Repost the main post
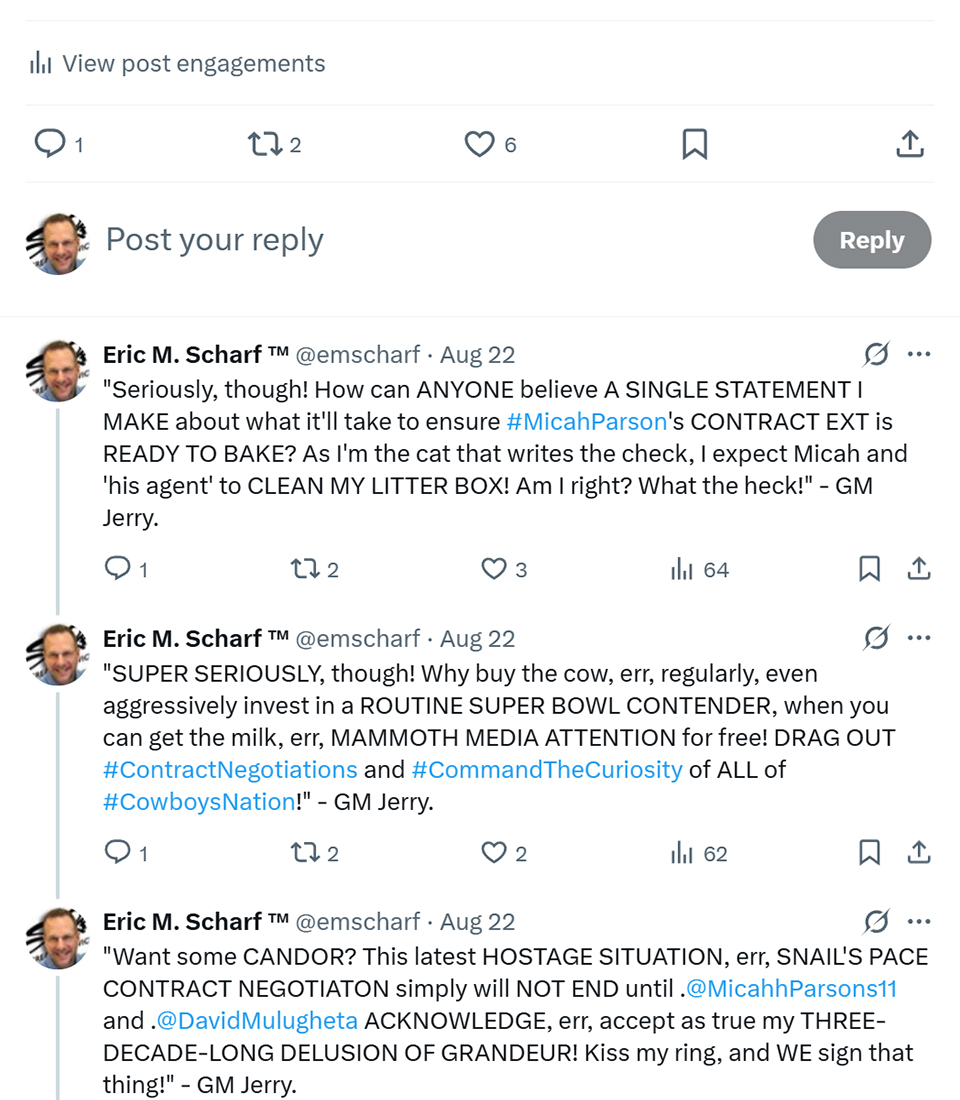The width and height of the screenshot is (960, 1100). point(265,145)
